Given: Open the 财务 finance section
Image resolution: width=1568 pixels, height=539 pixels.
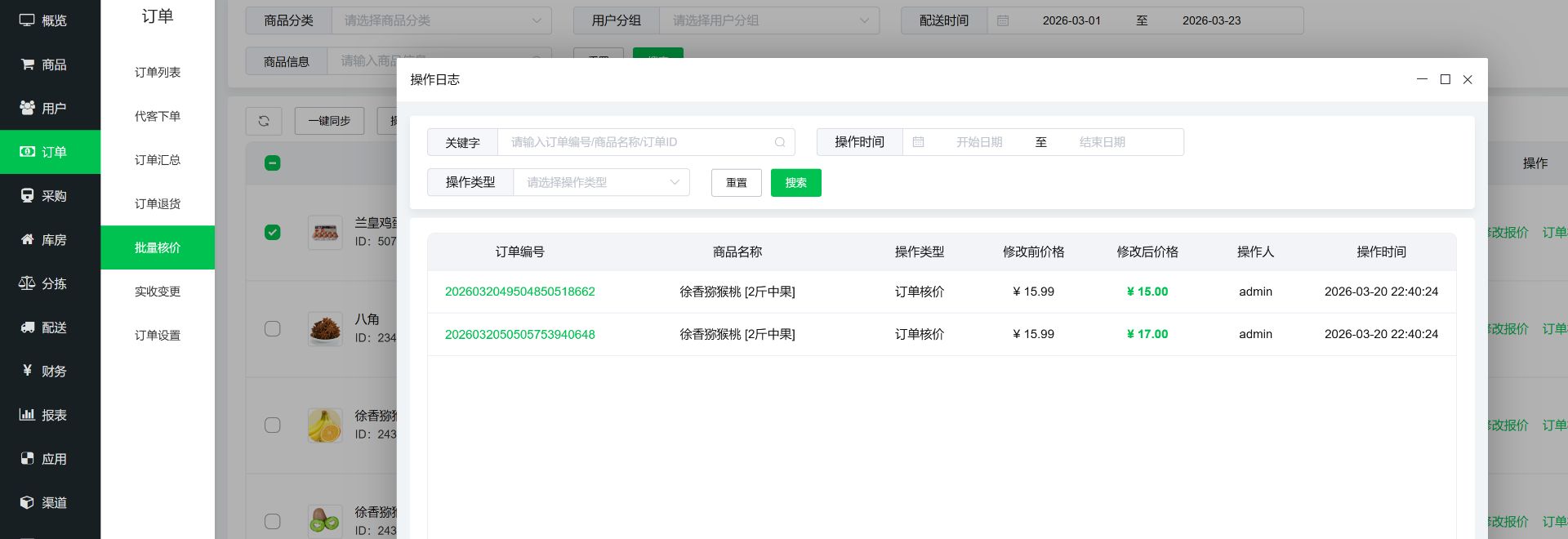Looking at the screenshot, I should pos(50,372).
